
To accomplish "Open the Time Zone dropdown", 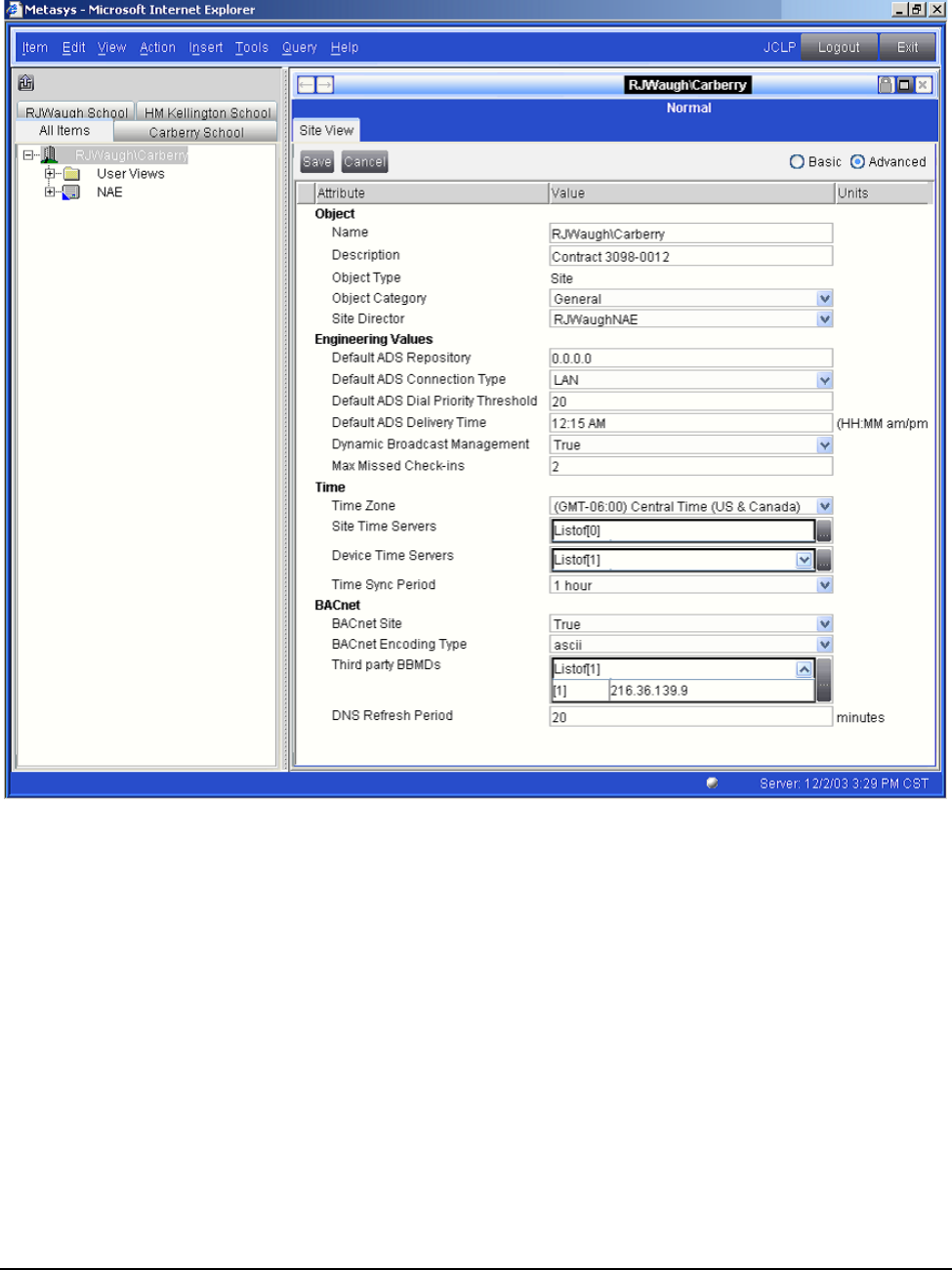I will tap(825, 506).
